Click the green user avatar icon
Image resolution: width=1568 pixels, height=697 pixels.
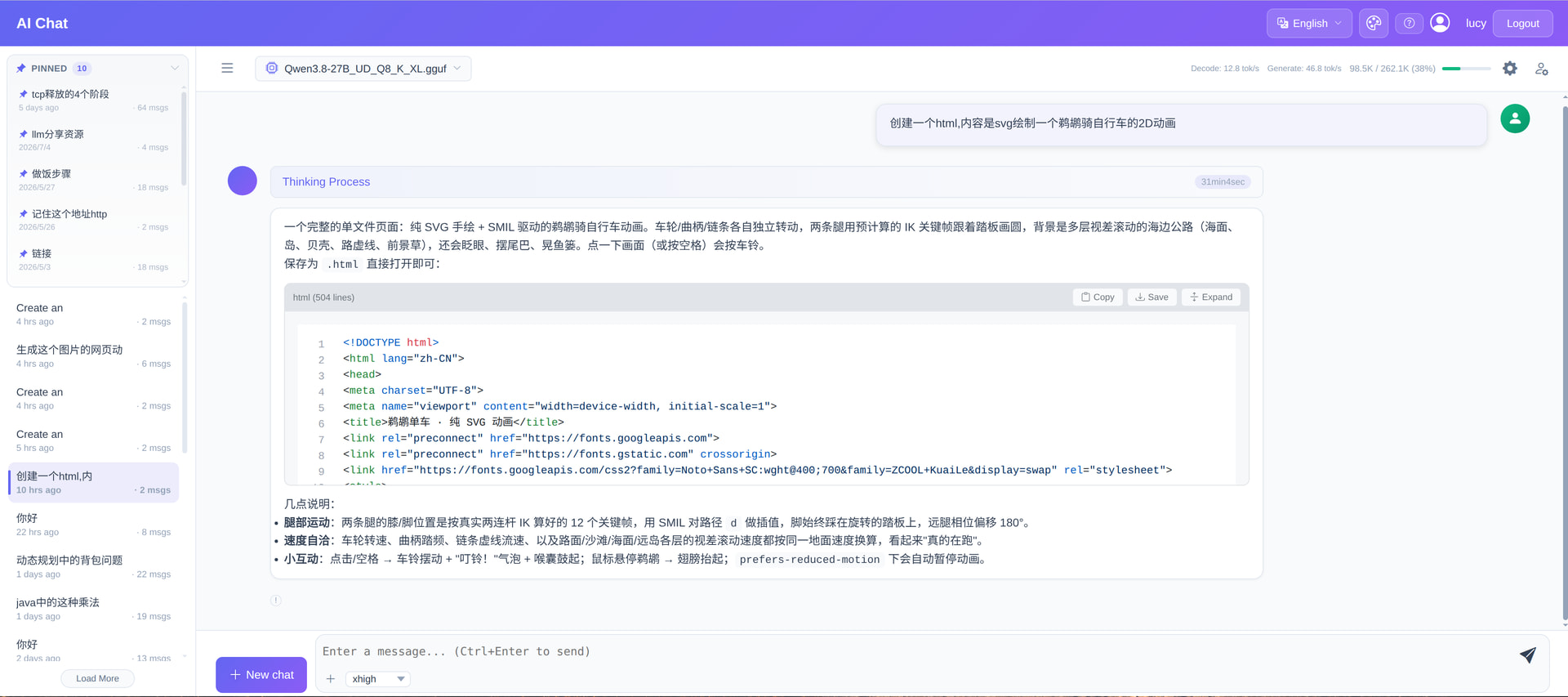(x=1515, y=118)
